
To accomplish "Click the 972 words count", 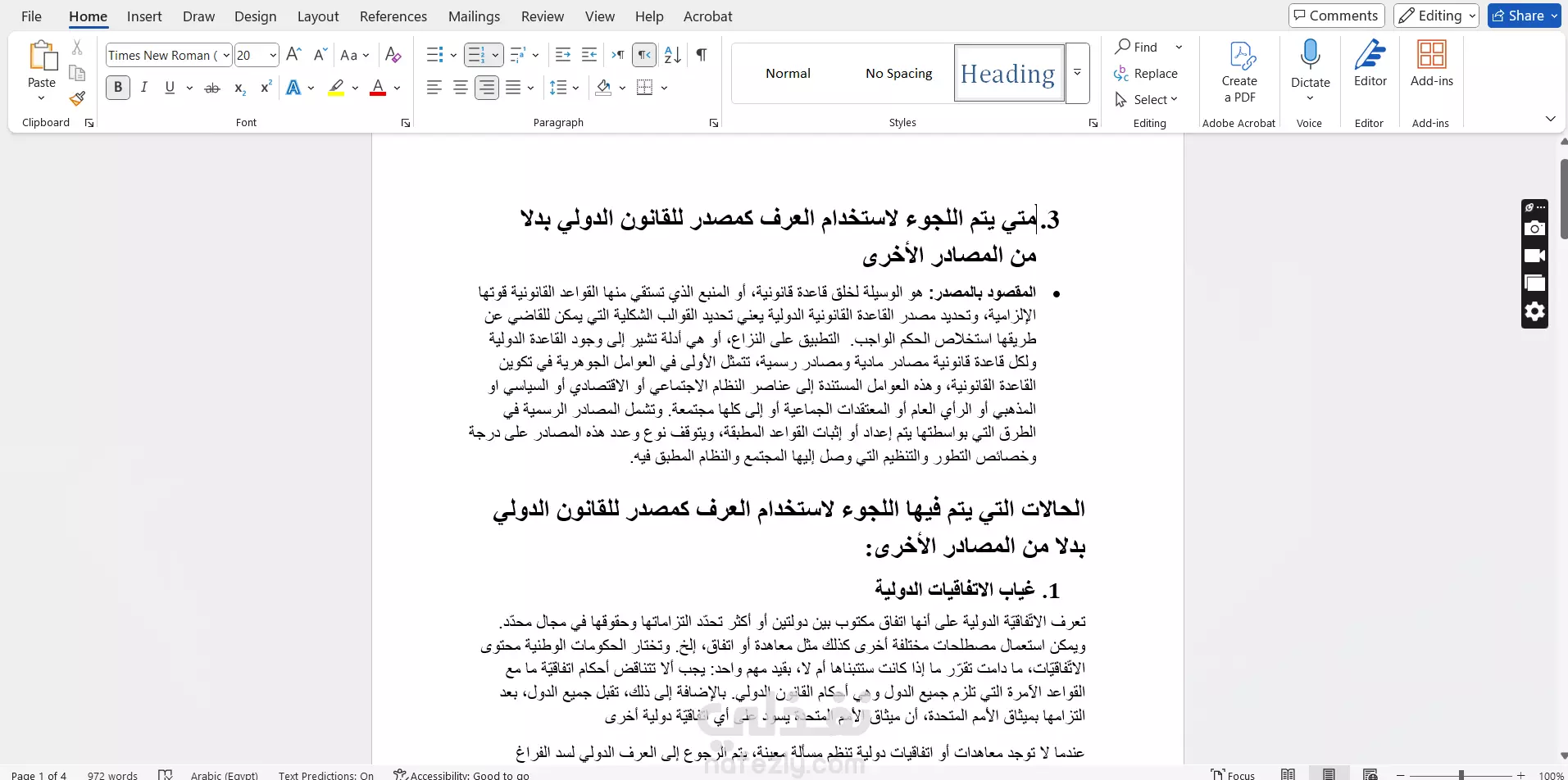I will (112, 774).
